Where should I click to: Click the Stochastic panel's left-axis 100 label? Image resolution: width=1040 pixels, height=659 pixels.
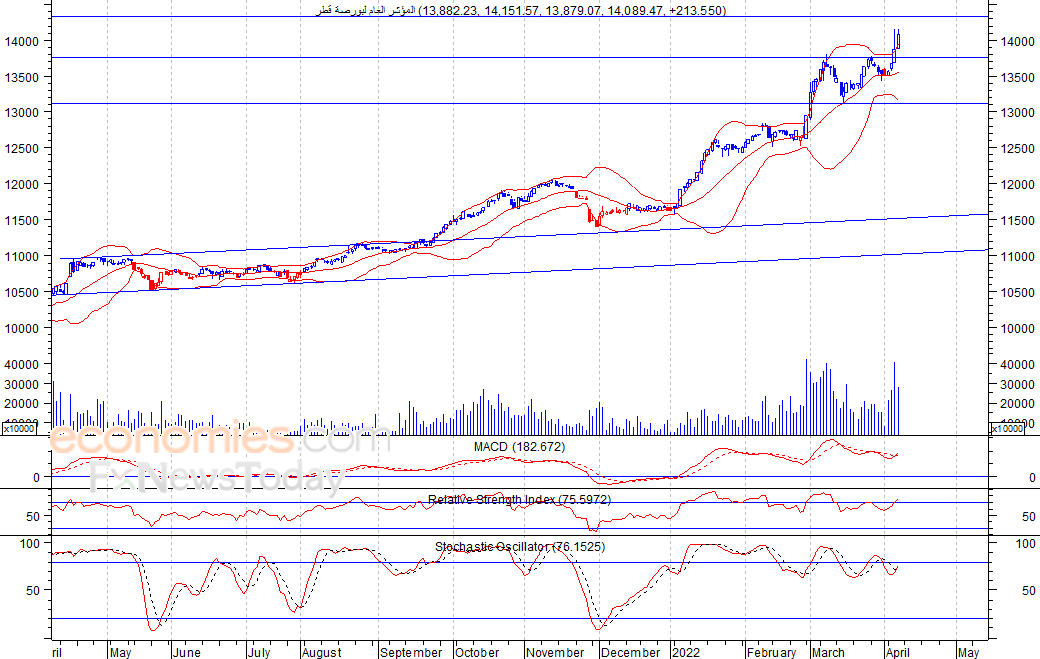30,544
